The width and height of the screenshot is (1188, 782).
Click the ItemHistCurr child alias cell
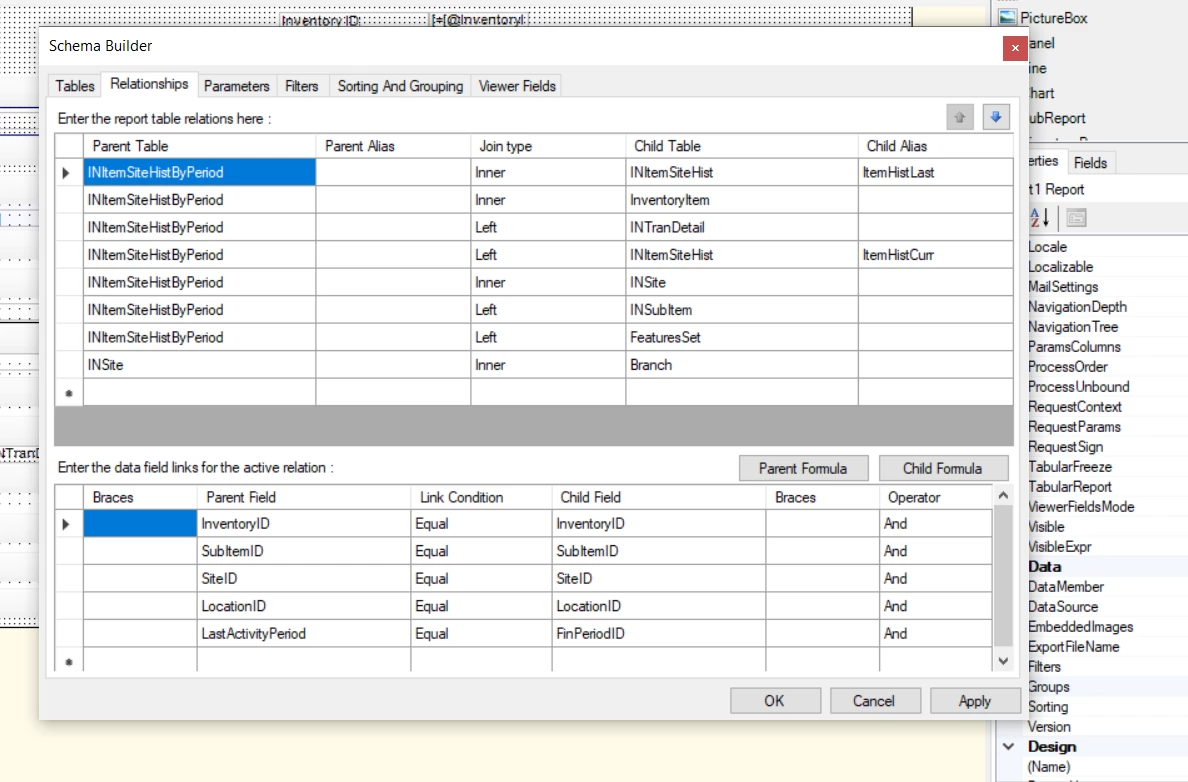(935, 255)
